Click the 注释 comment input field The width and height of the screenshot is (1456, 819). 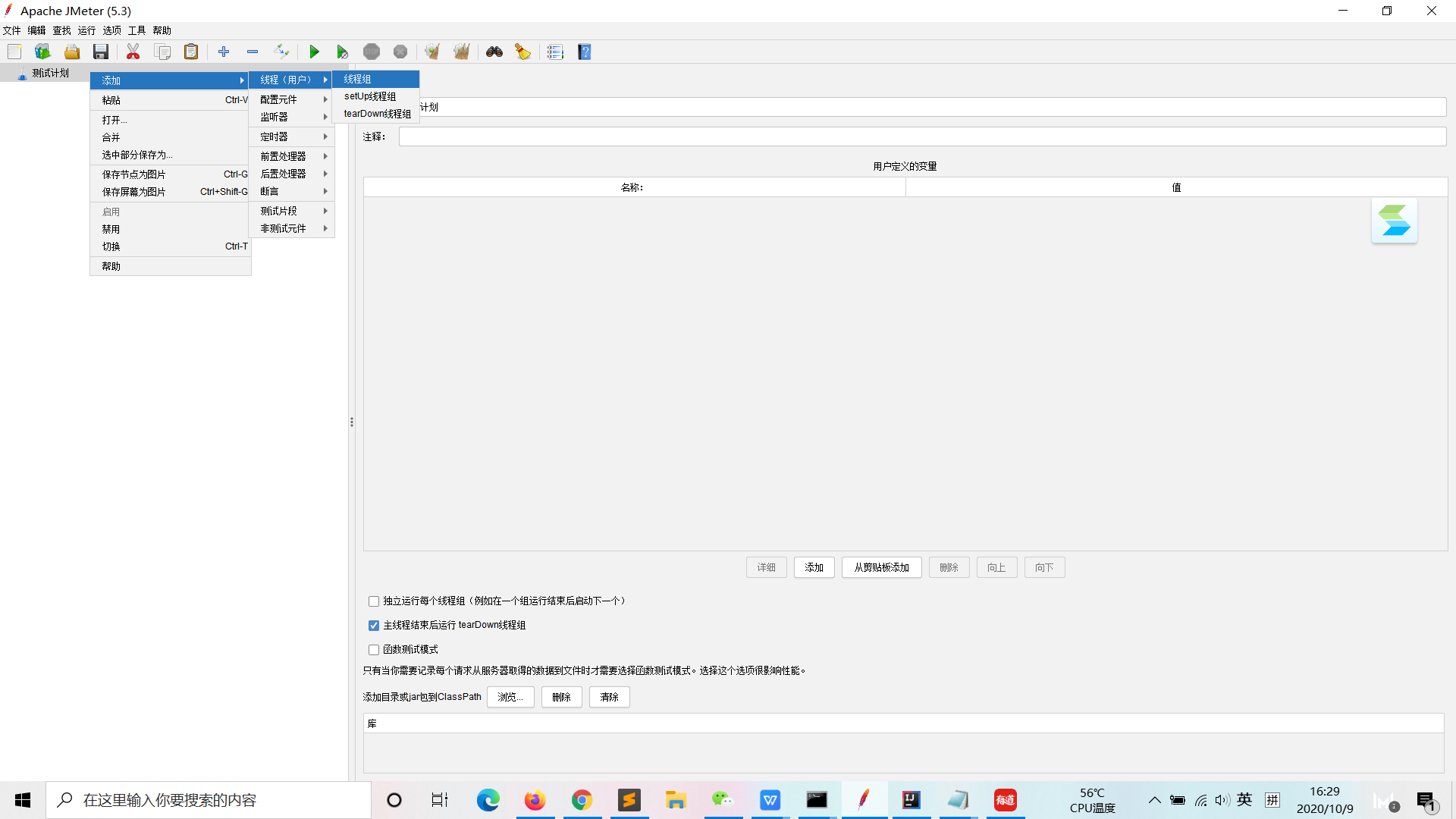click(922, 136)
